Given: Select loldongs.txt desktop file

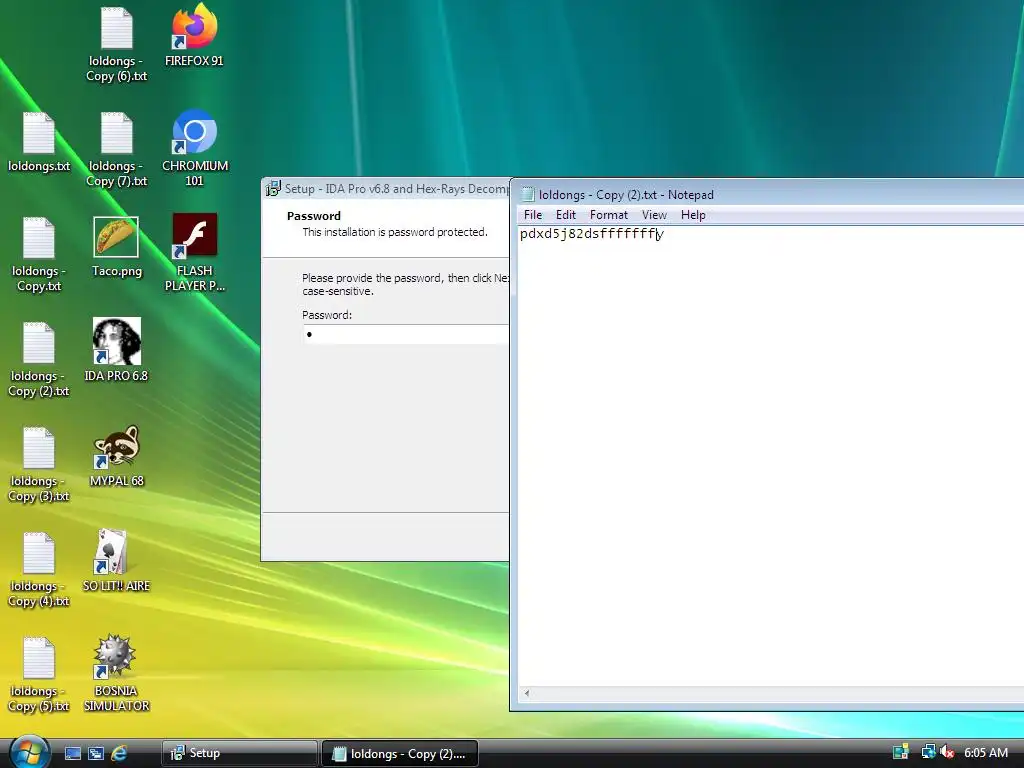Looking at the screenshot, I should pos(39,142).
